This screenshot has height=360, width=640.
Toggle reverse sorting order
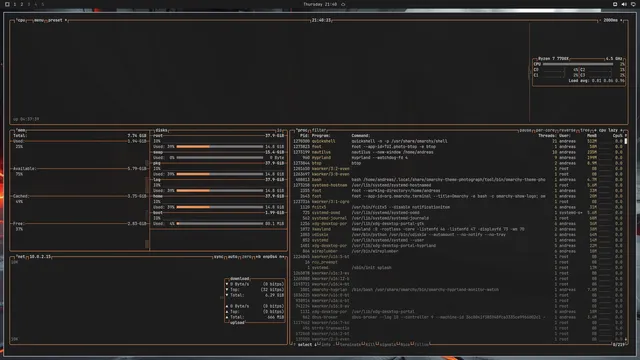click(567, 130)
